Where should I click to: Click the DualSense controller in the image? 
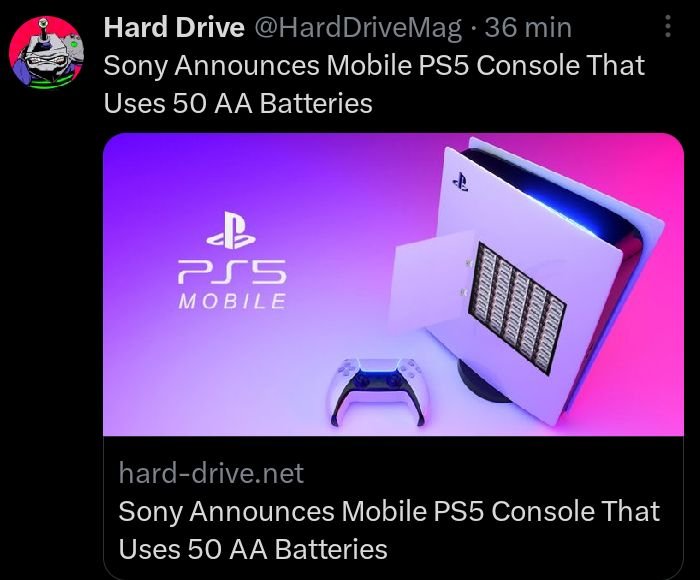[377, 390]
